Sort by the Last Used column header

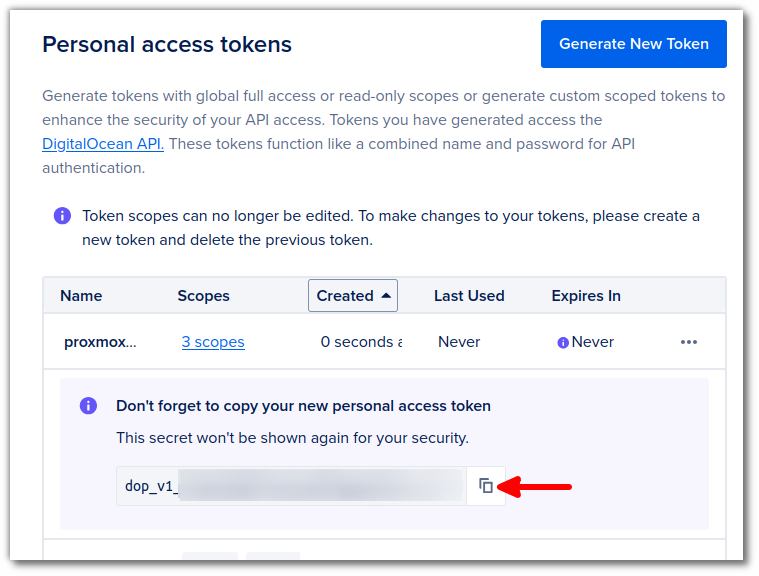[469, 296]
